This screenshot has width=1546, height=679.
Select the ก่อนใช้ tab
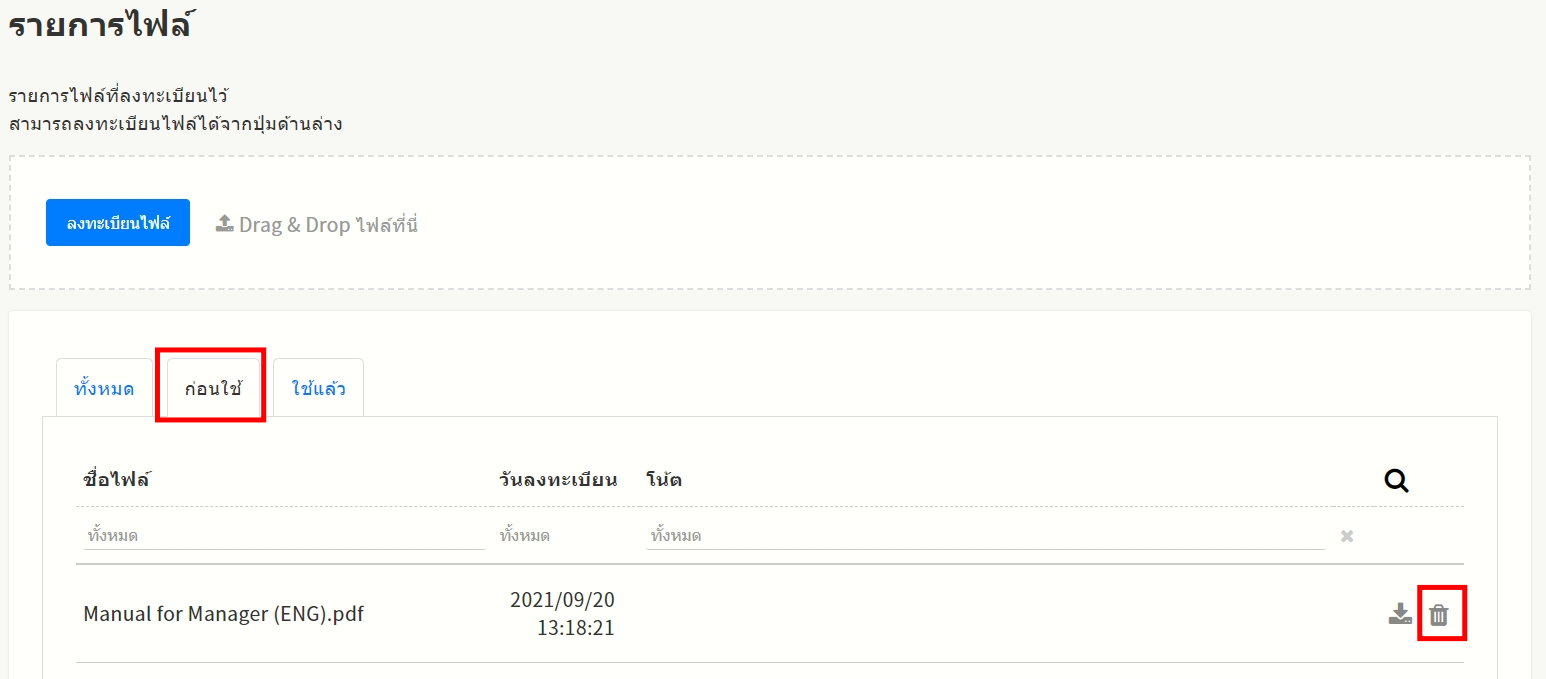tap(213, 388)
